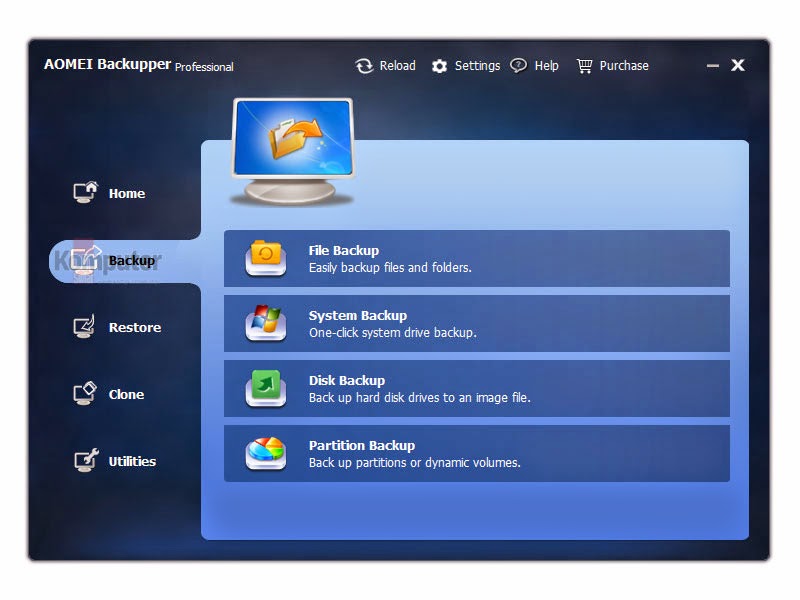Open Utilities via its sidebar icon
This screenshot has width=800, height=600.
[x=84, y=460]
